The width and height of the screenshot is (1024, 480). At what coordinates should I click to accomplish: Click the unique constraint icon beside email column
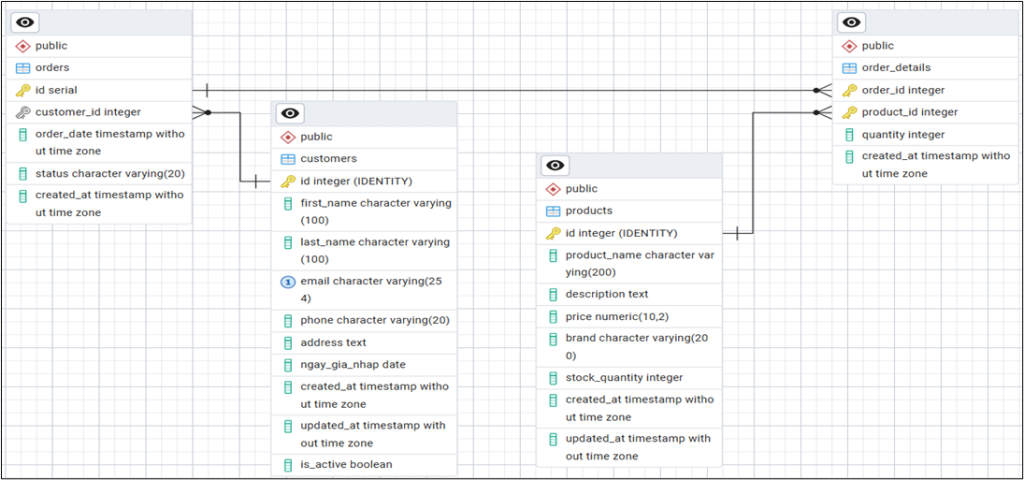288,282
